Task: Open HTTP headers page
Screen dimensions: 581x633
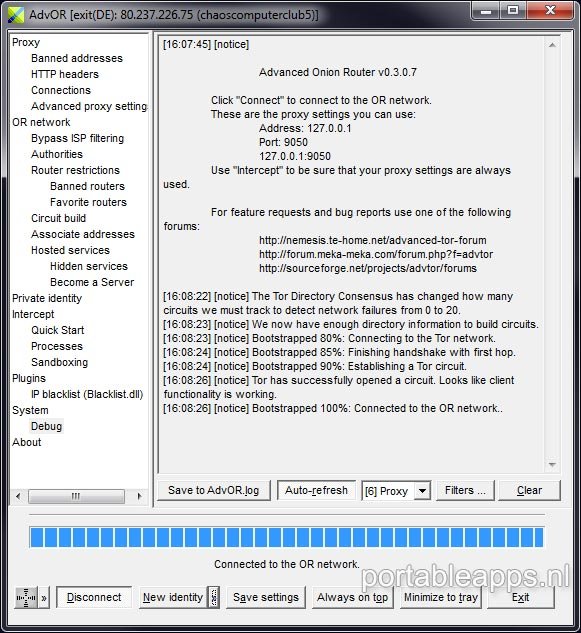Action: pyautogui.click(x=65, y=74)
